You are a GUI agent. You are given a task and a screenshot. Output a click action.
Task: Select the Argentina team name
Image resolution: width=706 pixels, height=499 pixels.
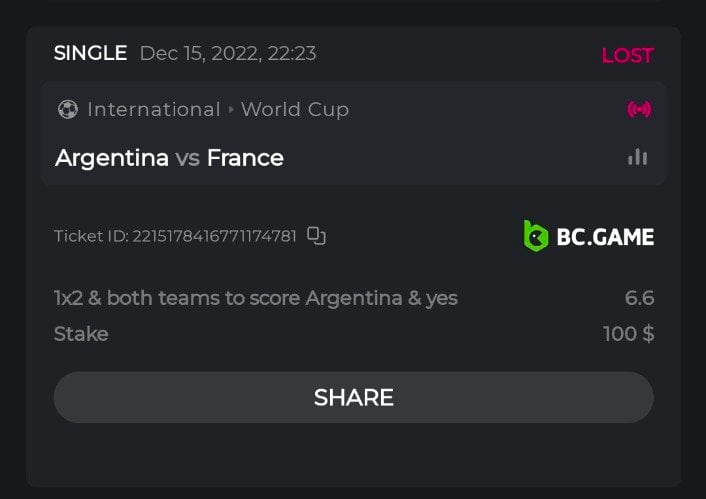(x=112, y=158)
